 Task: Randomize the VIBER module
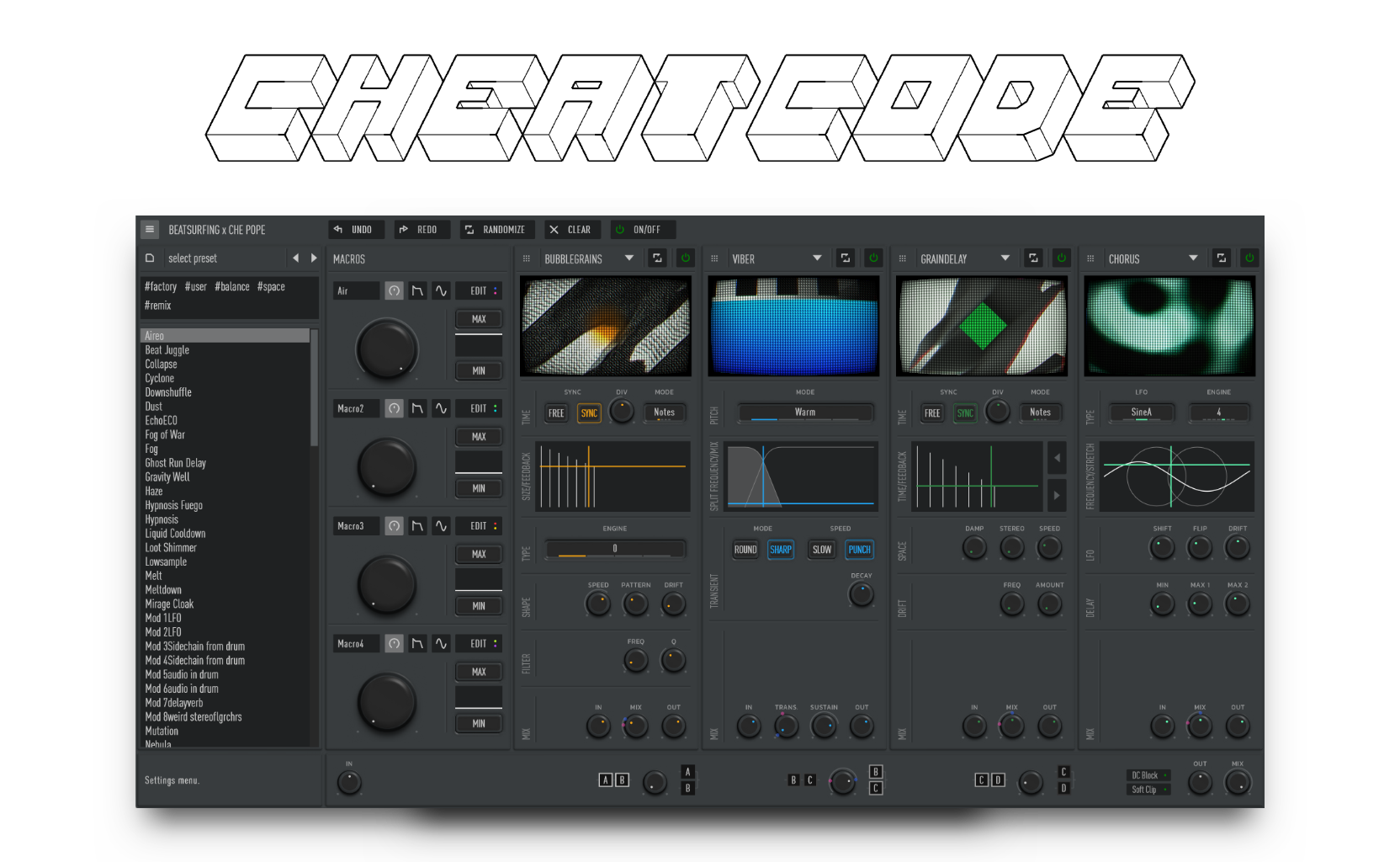(846, 258)
